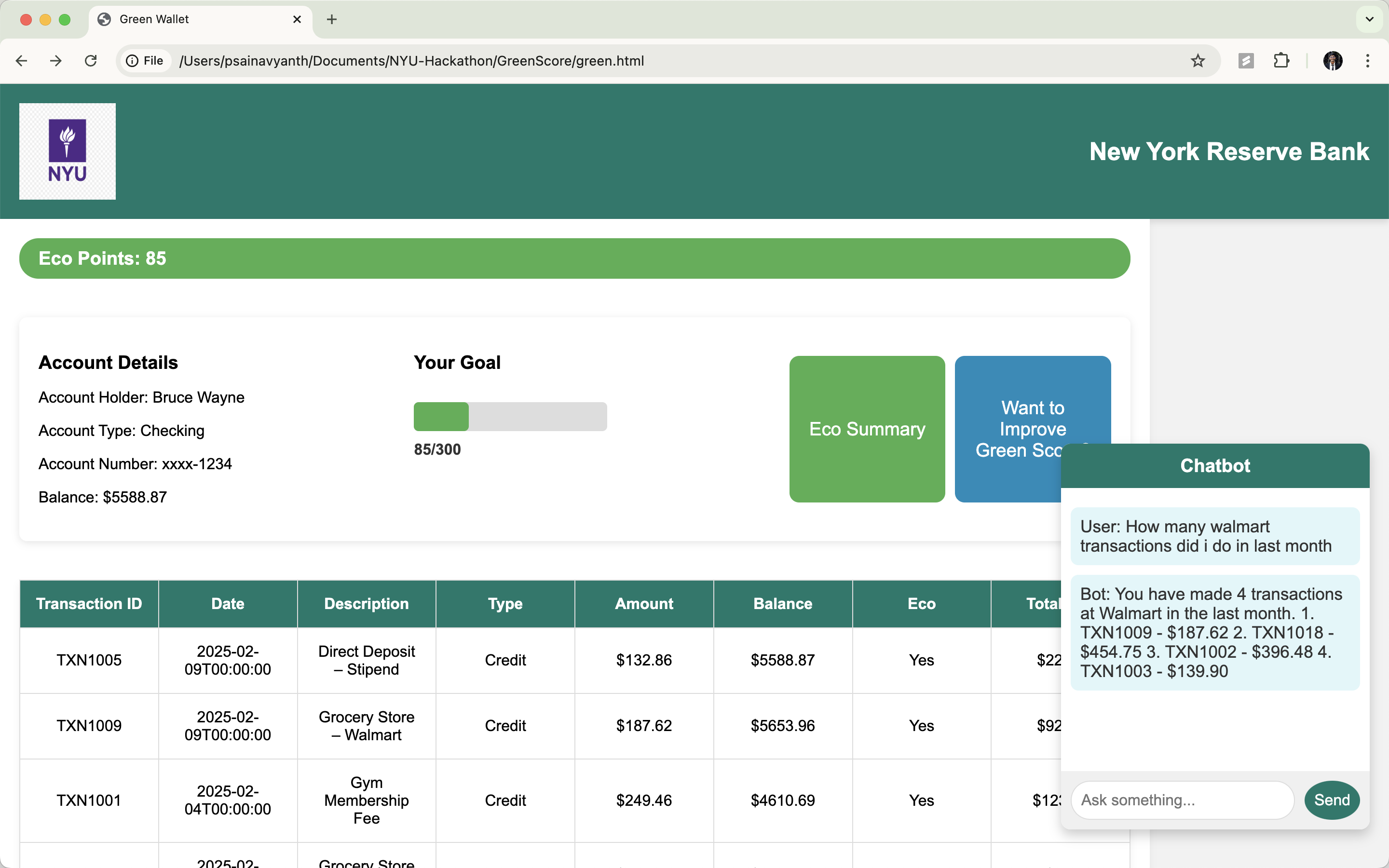Open a new browser tab
This screenshot has height=868, width=1389.
coord(332,19)
